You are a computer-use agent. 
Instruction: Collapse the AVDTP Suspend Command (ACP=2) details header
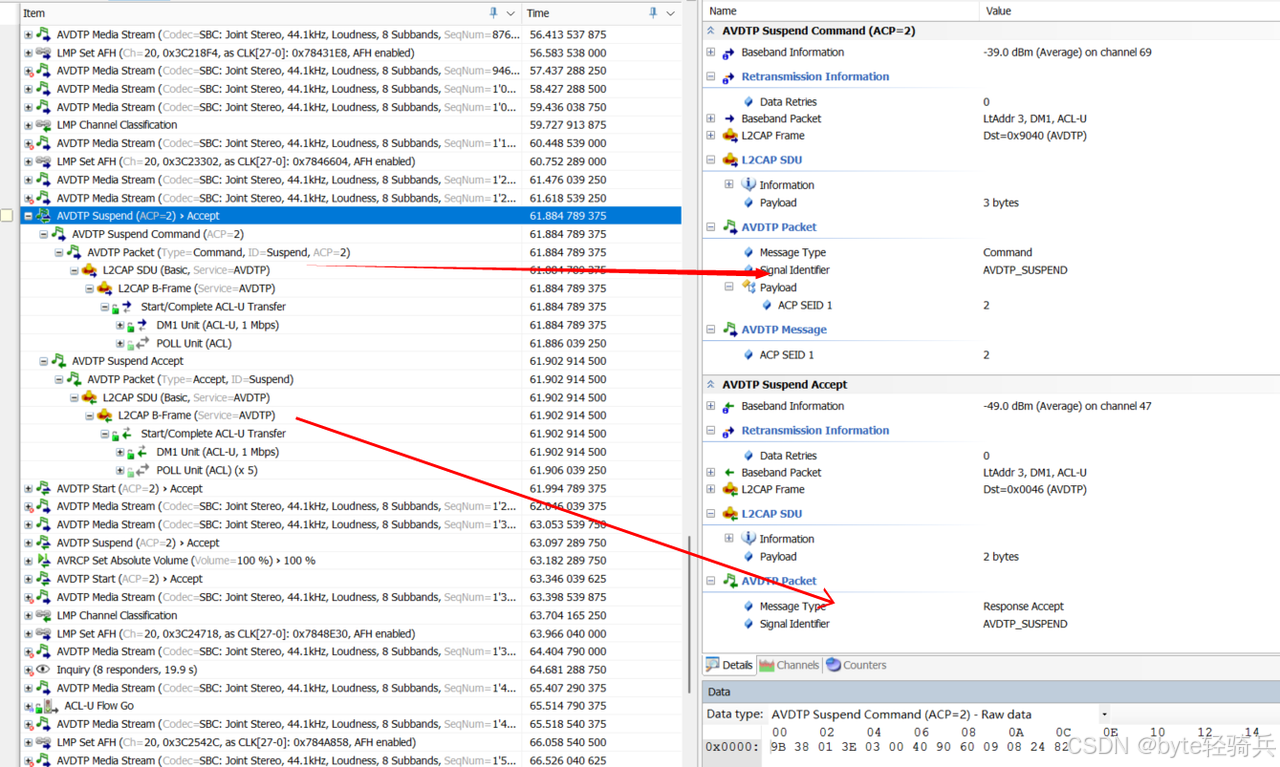coord(711,31)
